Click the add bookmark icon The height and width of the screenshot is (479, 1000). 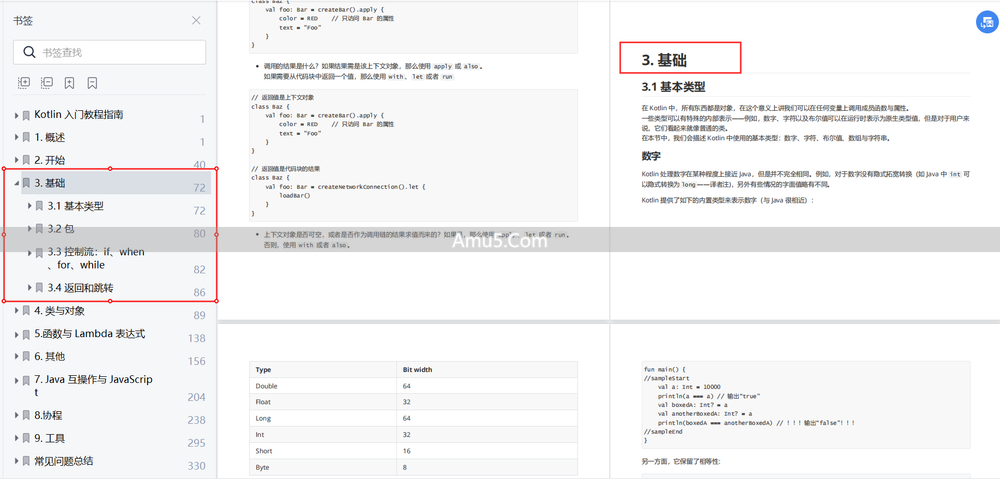pyautogui.click(x=70, y=83)
